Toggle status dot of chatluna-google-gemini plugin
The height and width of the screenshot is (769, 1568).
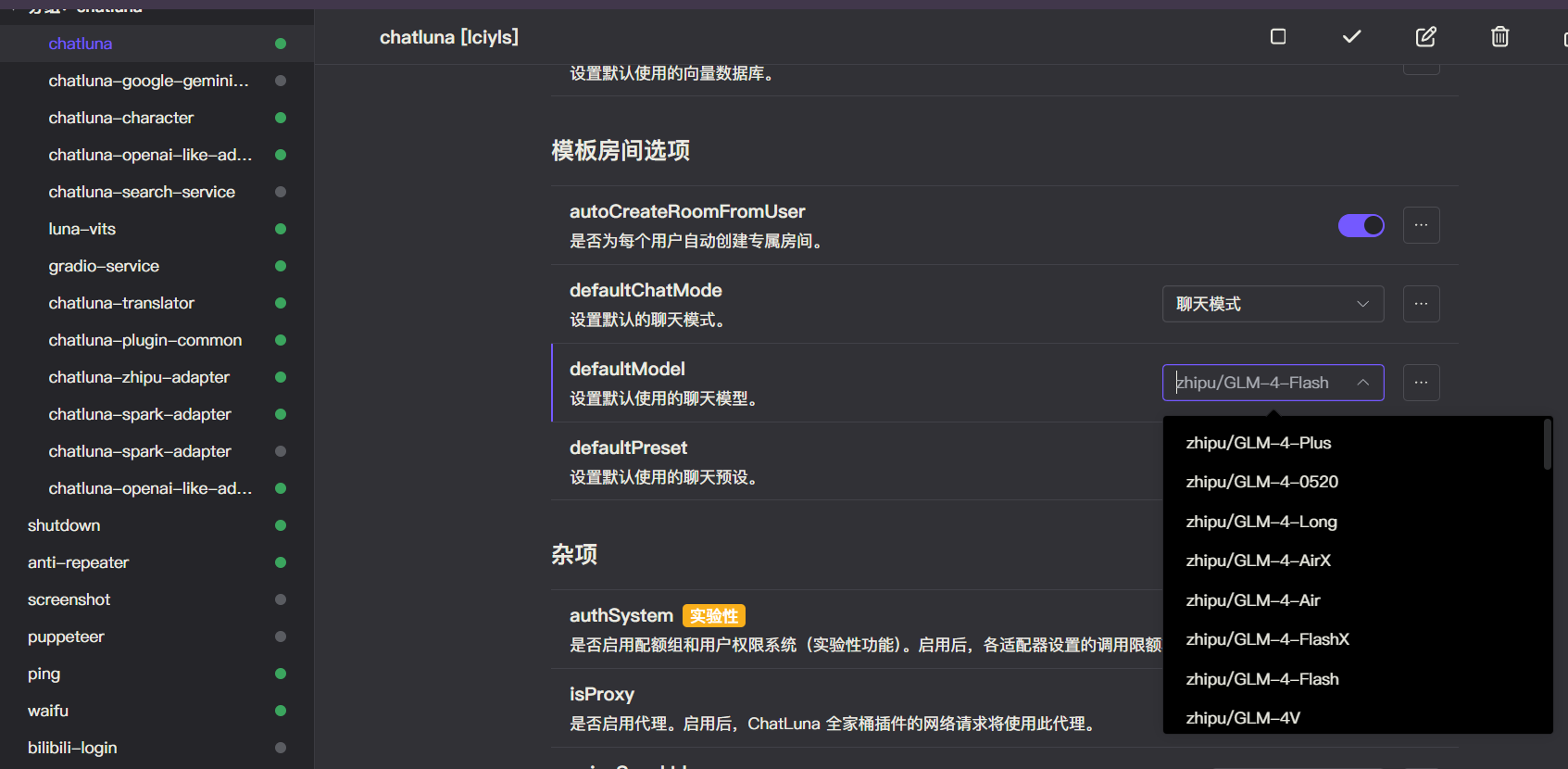281,81
